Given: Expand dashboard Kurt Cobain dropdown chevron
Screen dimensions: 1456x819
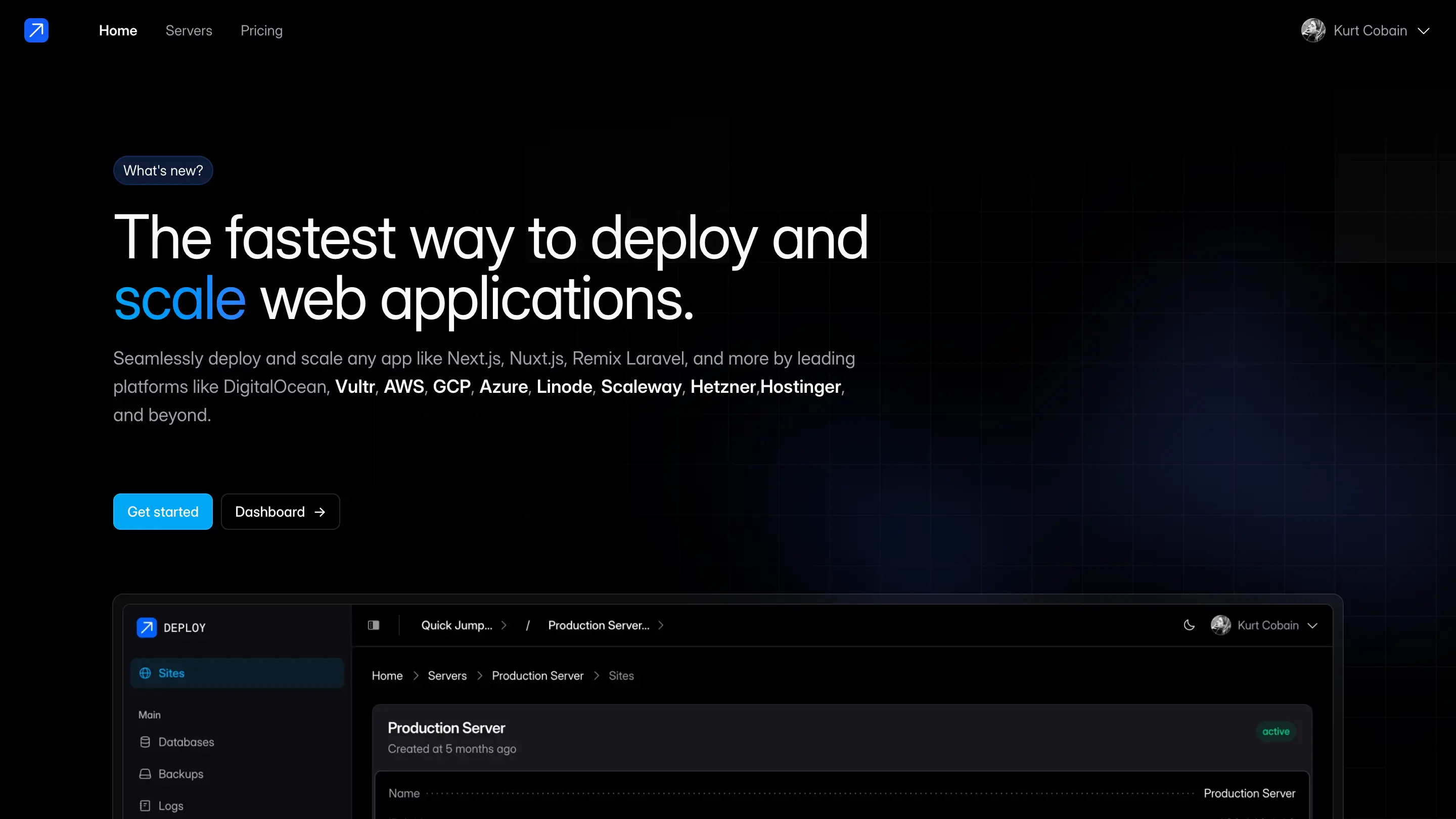Looking at the screenshot, I should [1313, 626].
